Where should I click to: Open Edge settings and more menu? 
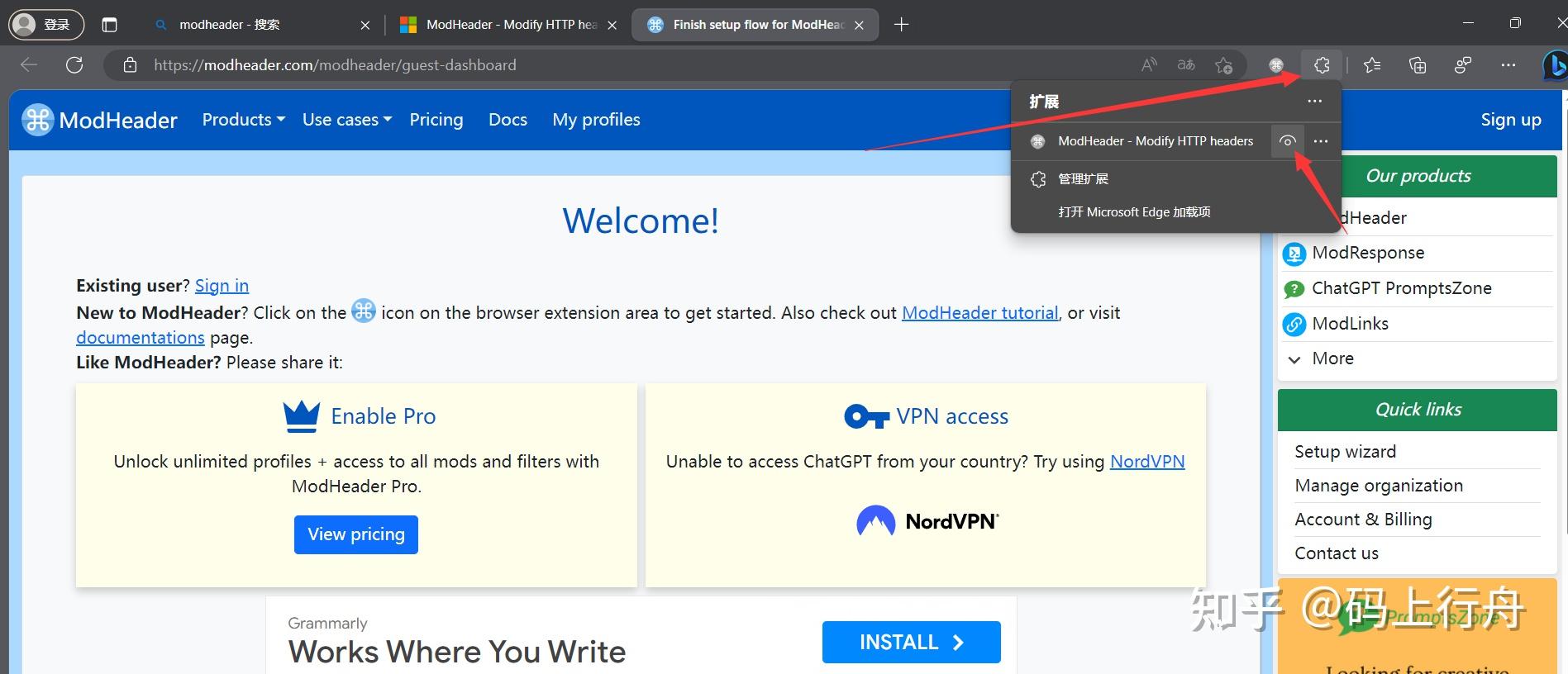1508,65
